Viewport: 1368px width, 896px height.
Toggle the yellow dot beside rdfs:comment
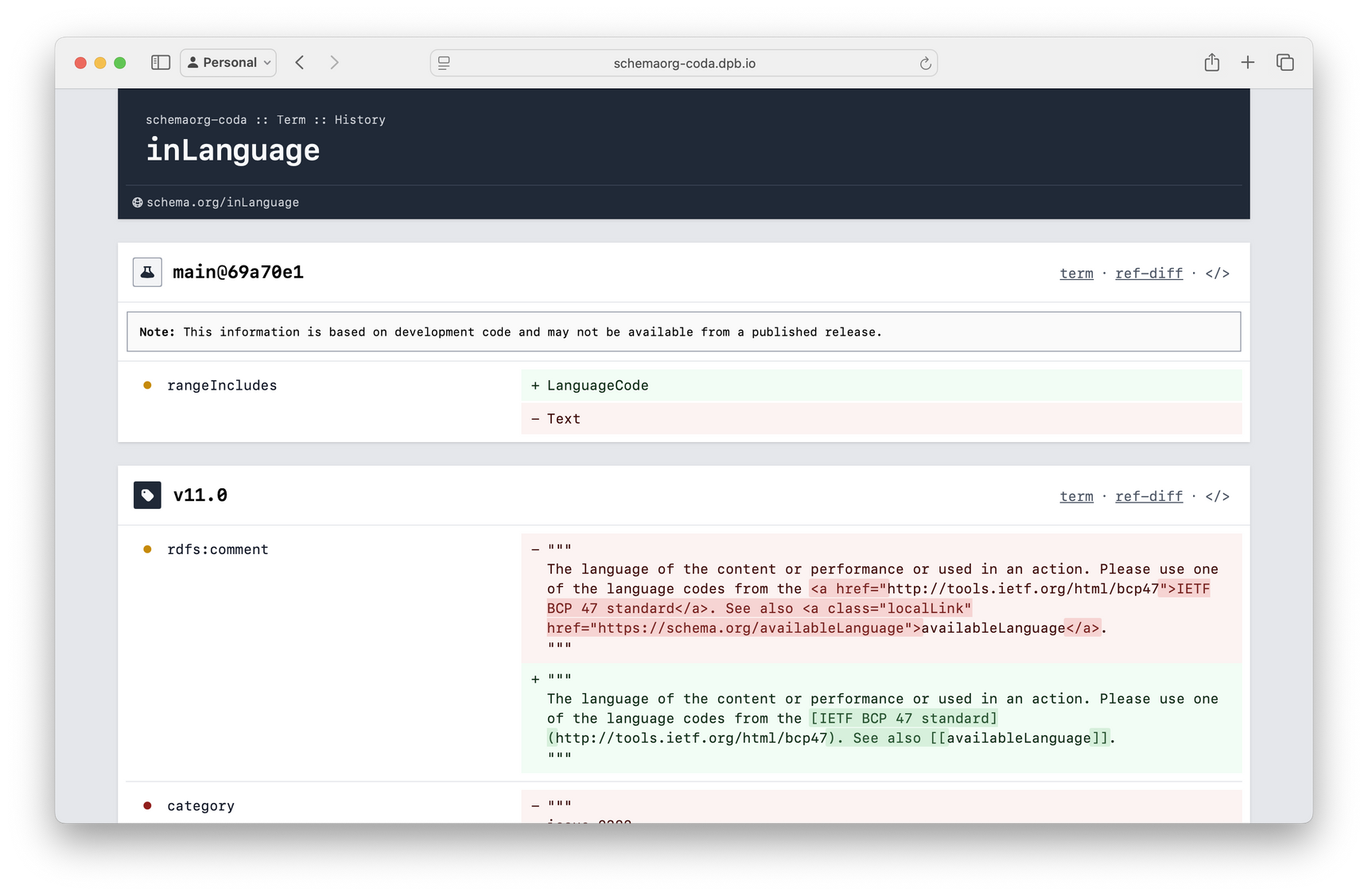(147, 549)
